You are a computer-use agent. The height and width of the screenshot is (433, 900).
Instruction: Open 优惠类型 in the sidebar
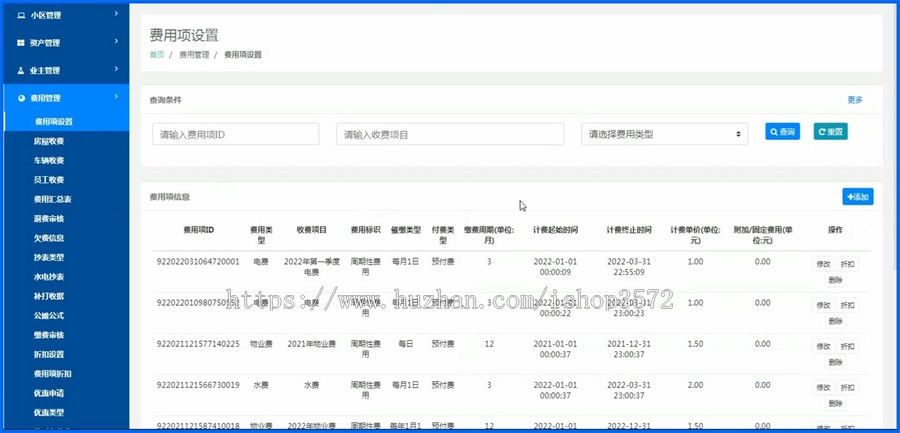pyautogui.click(x=49, y=412)
